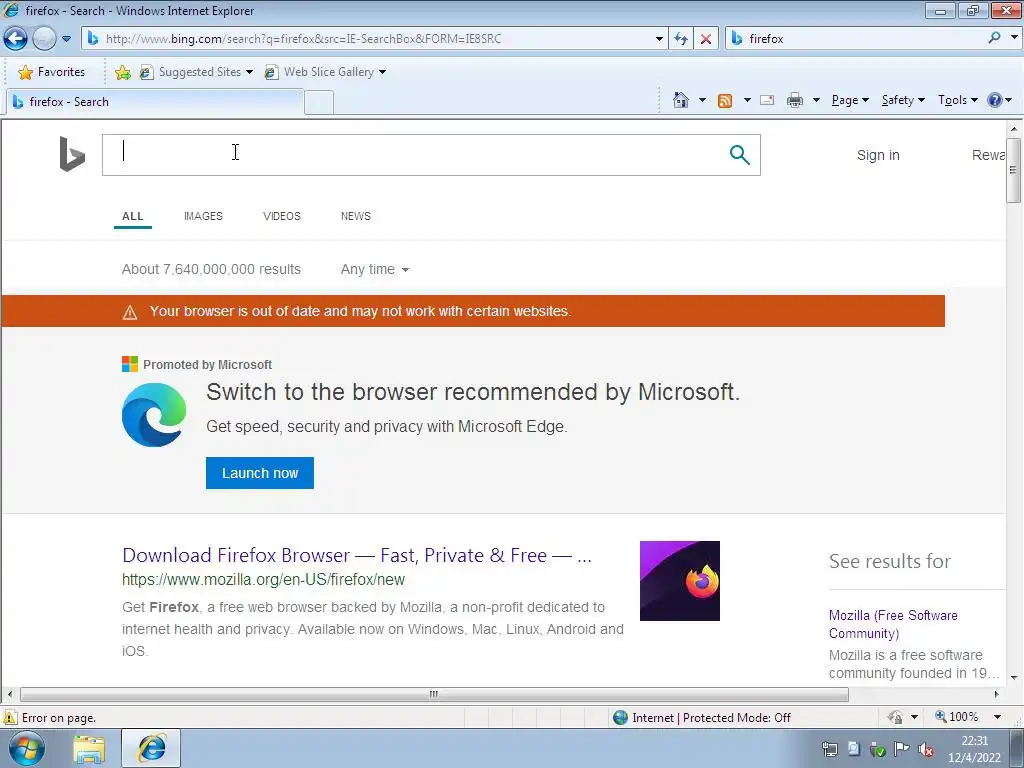Expand the Print dropdown arrow
This screenshot has height=768, width=1024.
816,100
